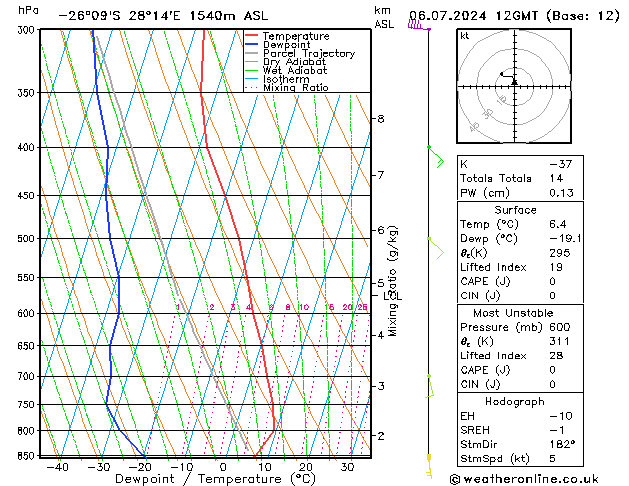This screenshot has height=486, width=629.
Task: Click the 'Surface' section header
Action: coord(515,210)
